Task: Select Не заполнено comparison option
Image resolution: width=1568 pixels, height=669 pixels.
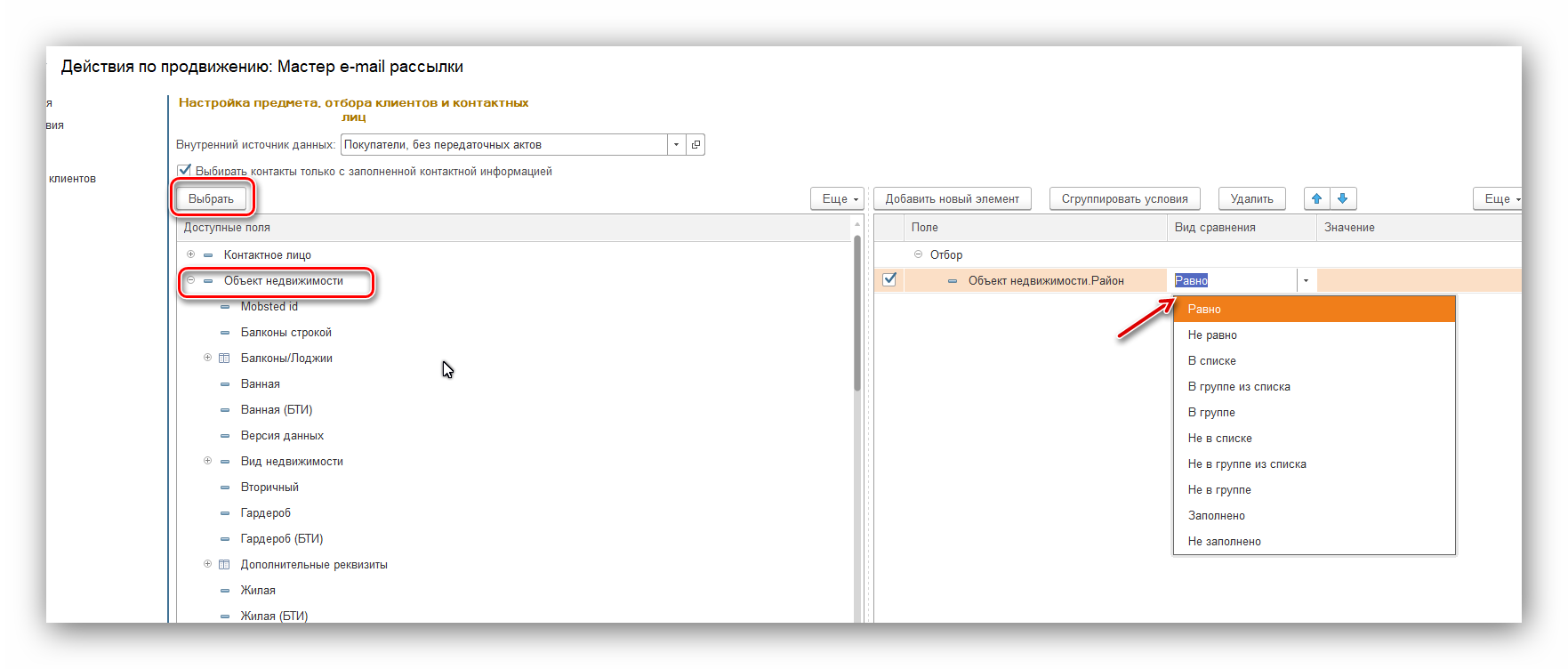Action: 1315,542
